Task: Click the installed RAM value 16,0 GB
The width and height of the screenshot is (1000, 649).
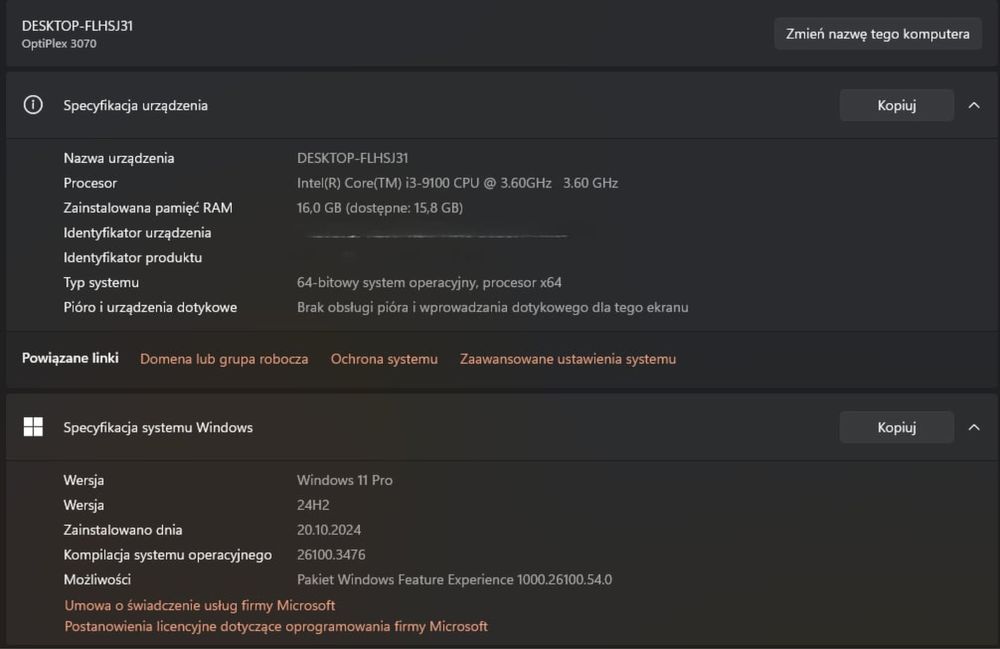Action: point(379,208)
